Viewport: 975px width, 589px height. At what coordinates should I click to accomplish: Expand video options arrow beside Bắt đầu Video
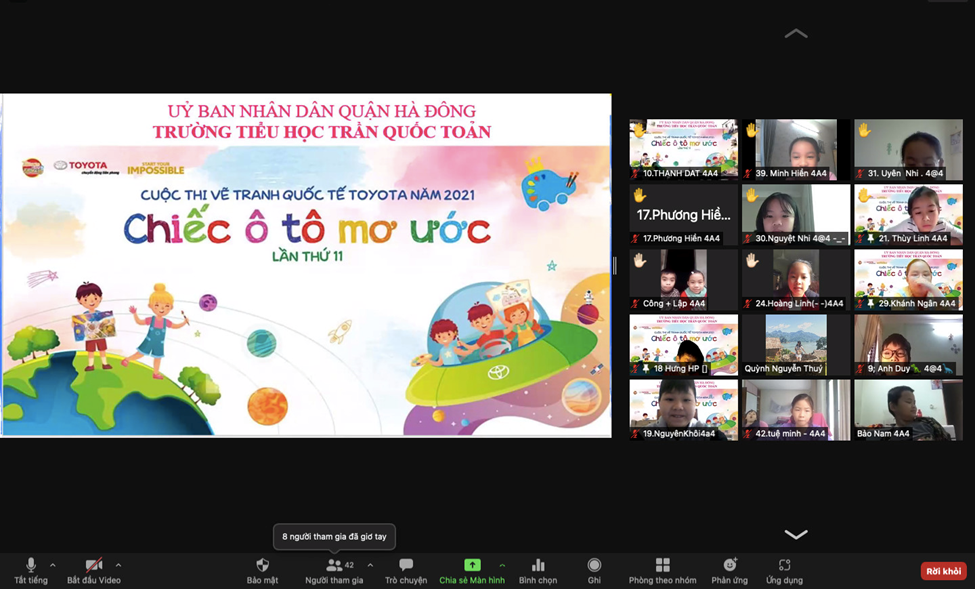coord(118,565)
